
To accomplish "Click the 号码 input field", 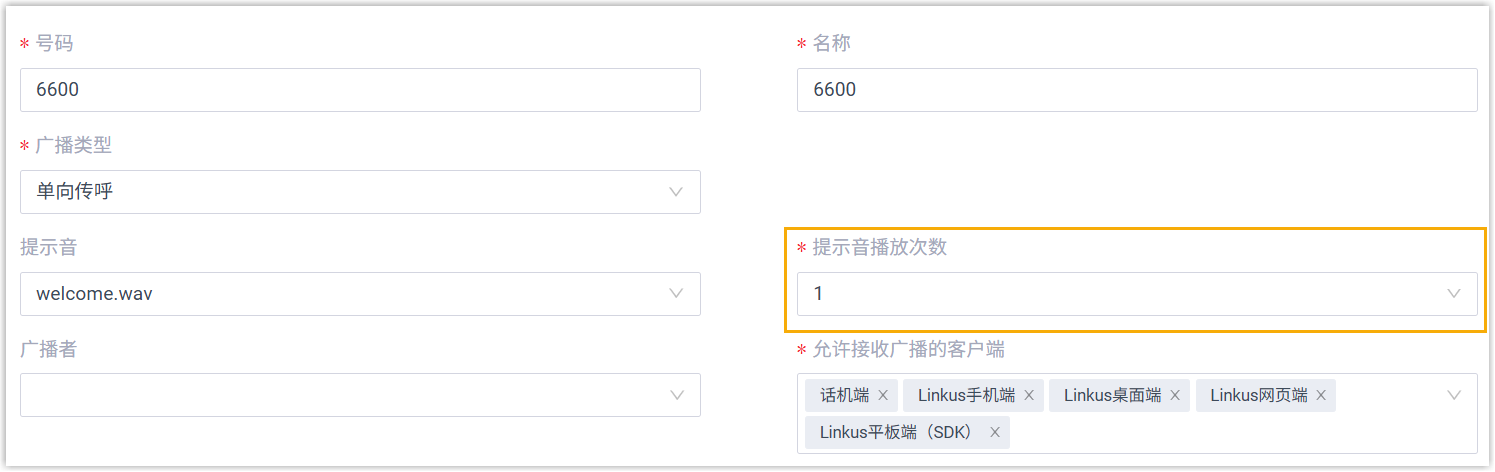I will click(360, 90).
